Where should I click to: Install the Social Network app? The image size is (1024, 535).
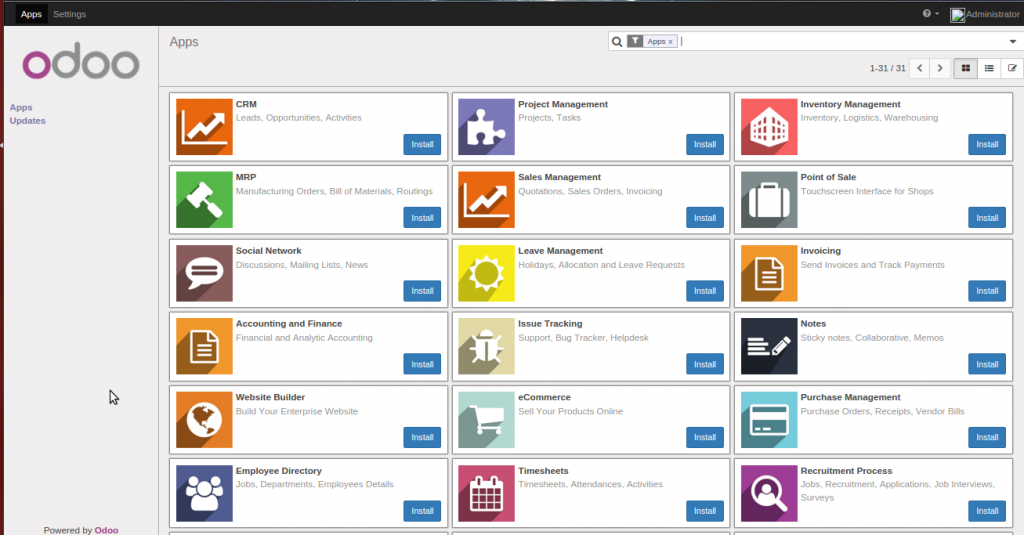point(422,291)
